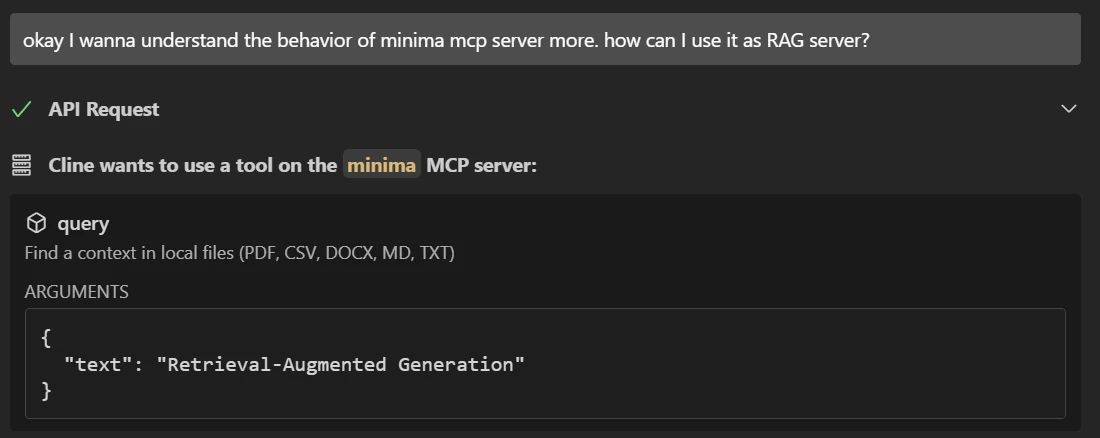Click the user message about minima mcp server
Image resolution: width=1100 pixels, height=438 pixels.
point(545,39)
